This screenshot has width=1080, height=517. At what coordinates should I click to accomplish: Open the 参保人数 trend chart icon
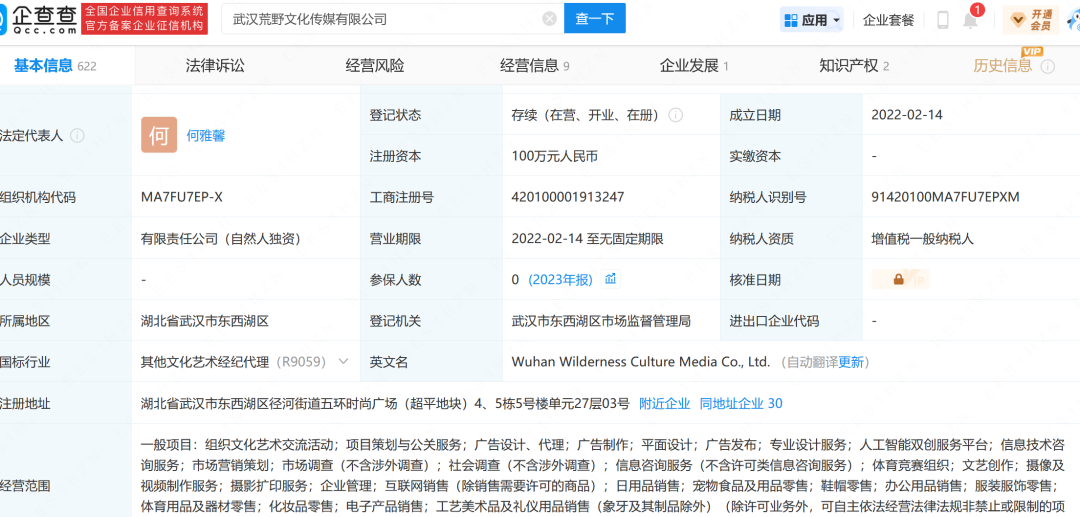[610, 279]
